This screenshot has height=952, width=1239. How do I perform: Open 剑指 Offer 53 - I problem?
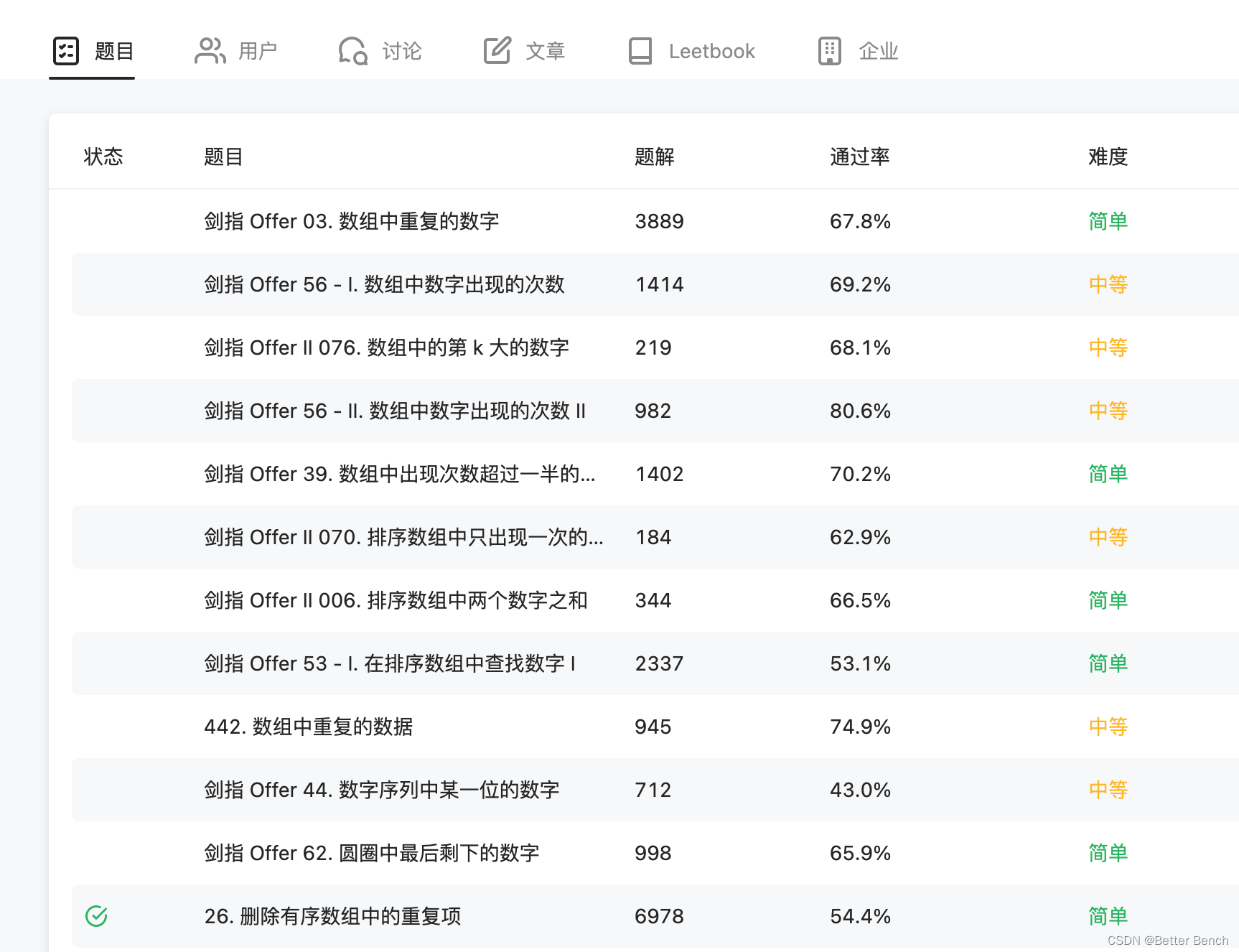pos(390,663)
